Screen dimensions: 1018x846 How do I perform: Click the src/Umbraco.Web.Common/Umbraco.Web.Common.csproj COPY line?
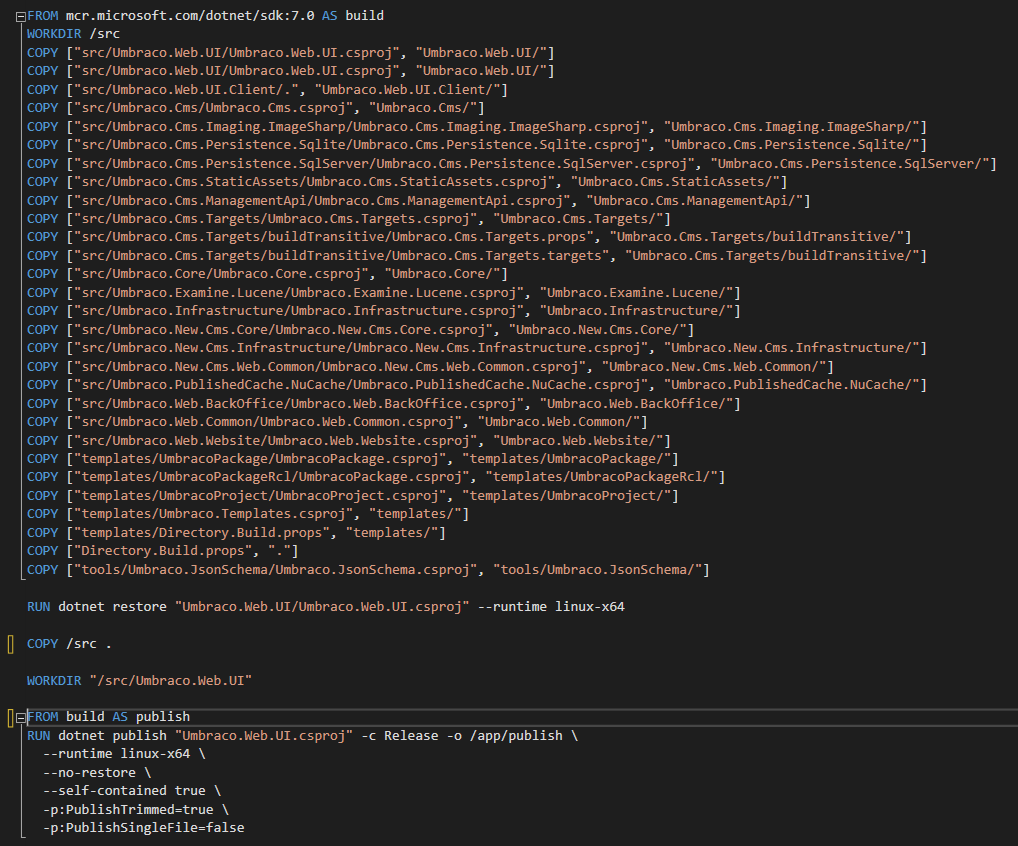point(338,422)
